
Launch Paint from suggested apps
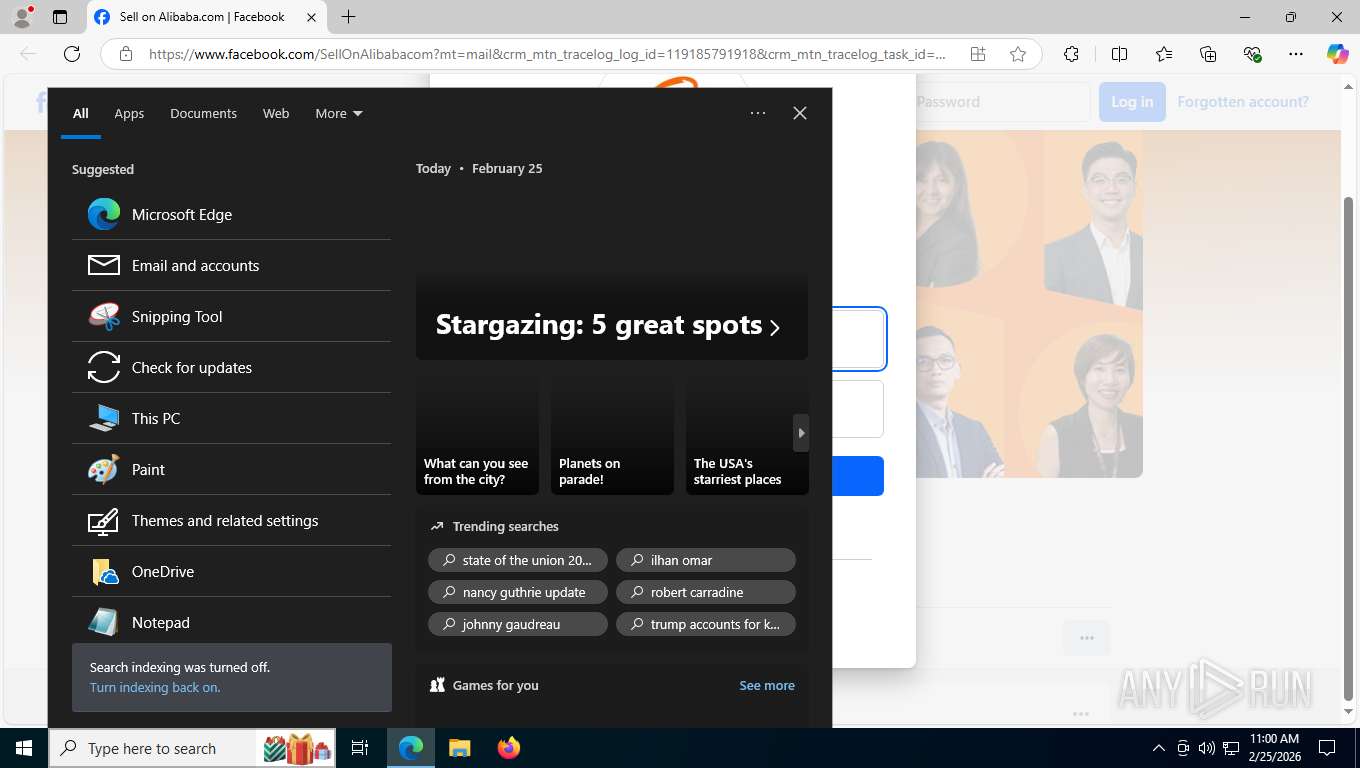(x=231, y=469)
